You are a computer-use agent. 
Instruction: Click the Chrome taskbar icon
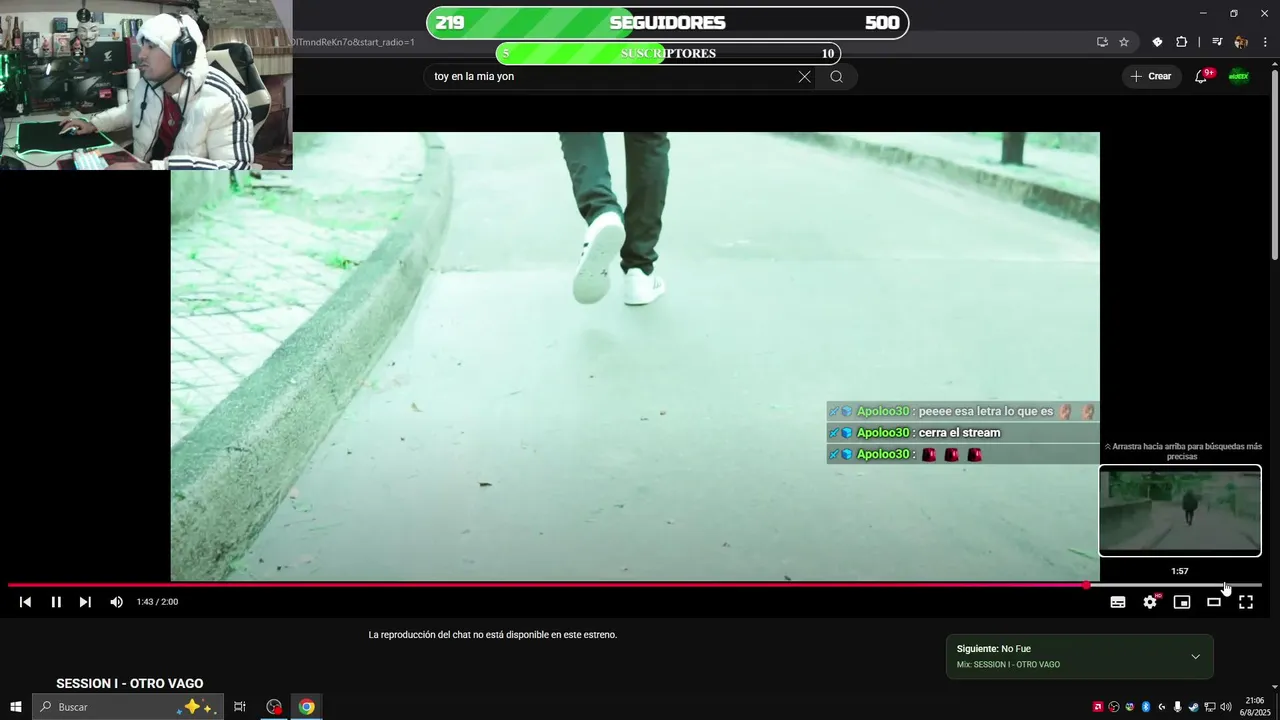click(x=306, y=707)
